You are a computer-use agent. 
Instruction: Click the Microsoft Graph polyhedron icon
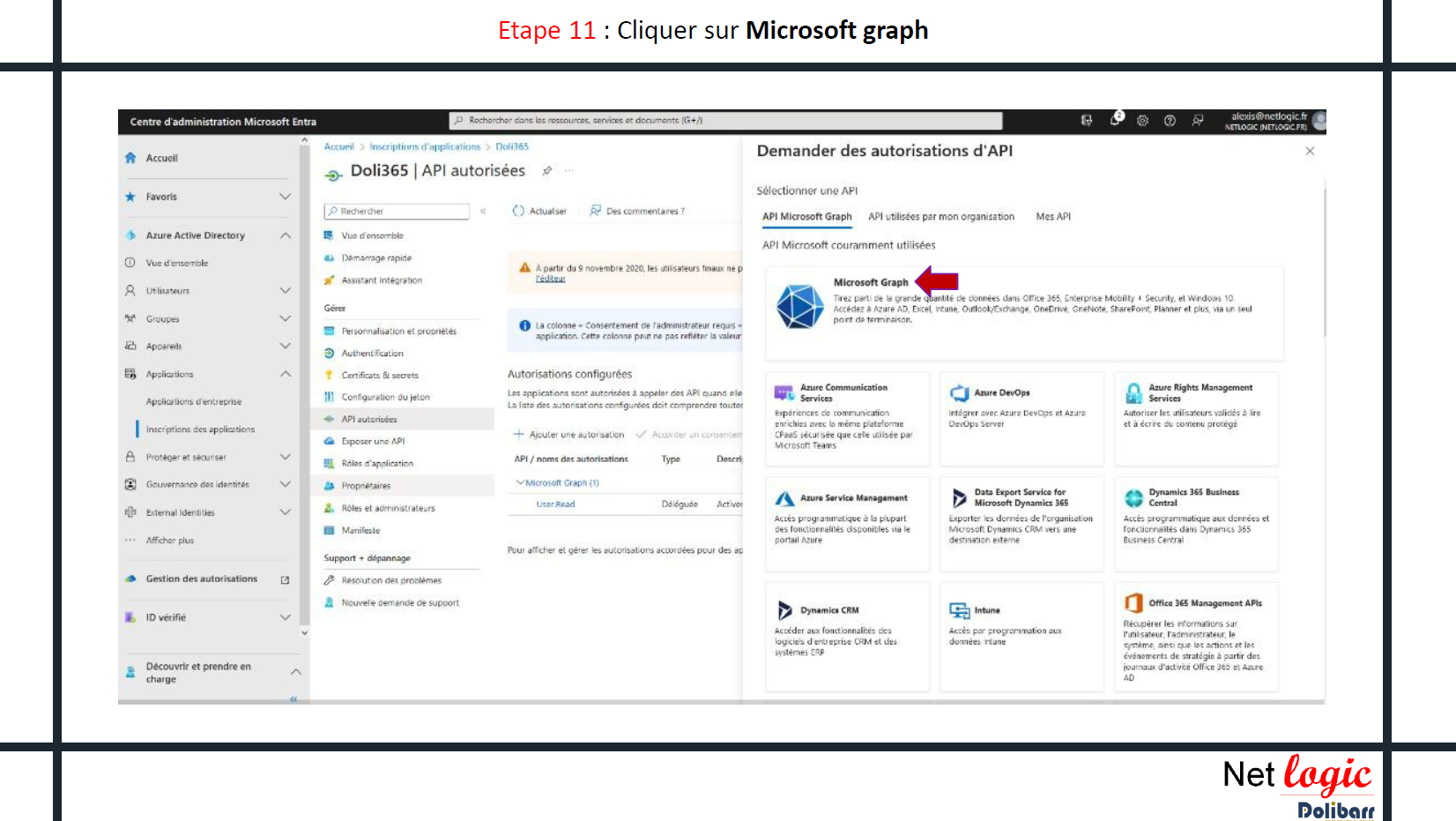799,307
